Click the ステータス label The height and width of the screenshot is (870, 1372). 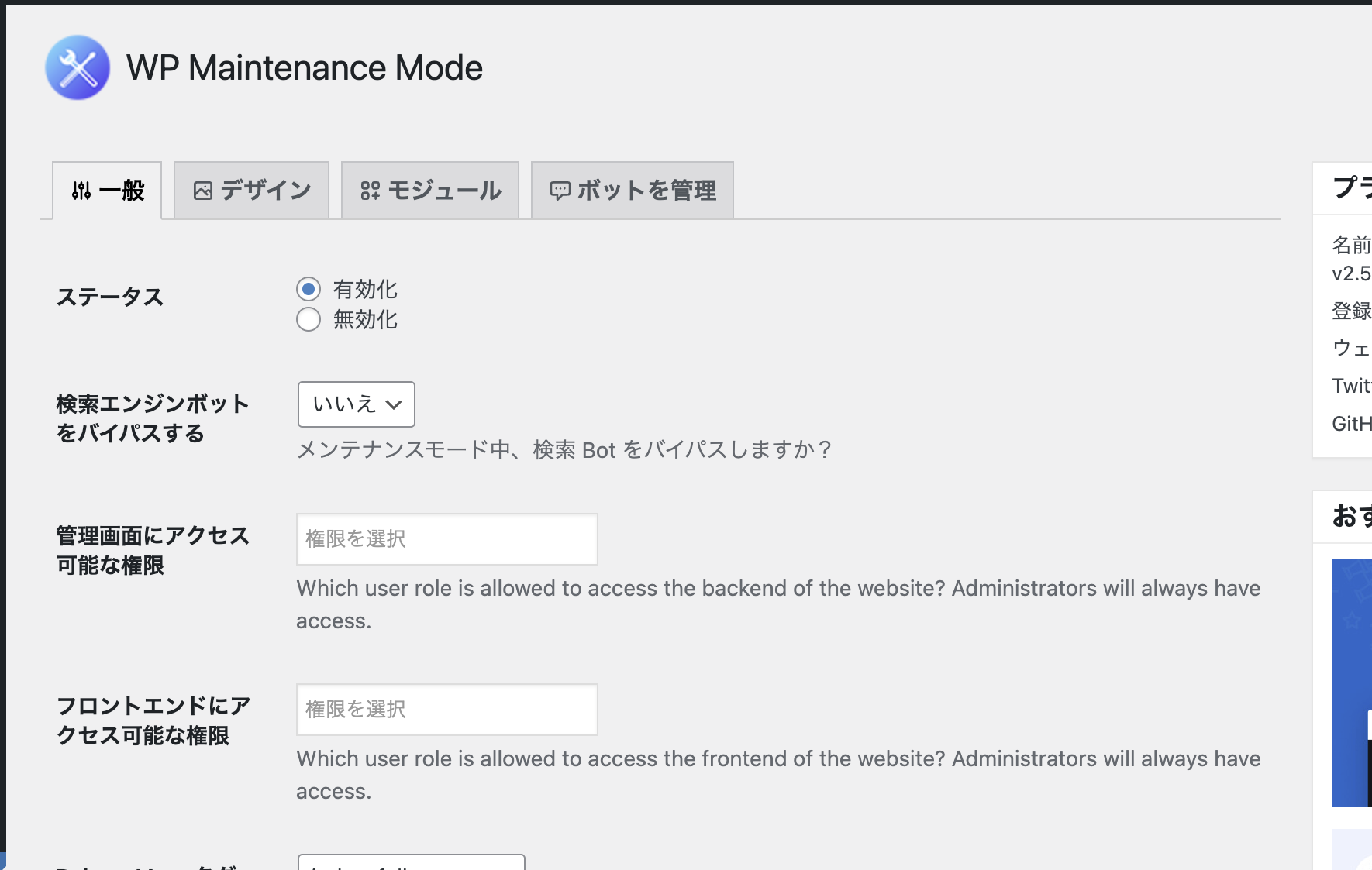click(x=110, y=297)
